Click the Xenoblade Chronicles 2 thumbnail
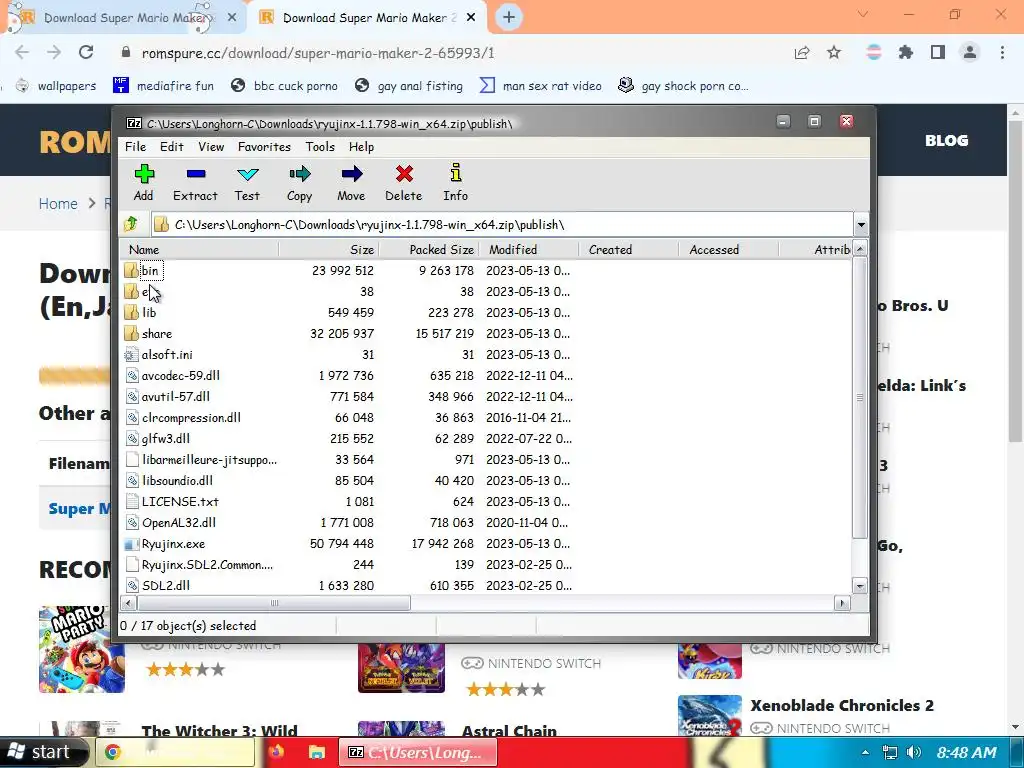Image resolution: width=1024 pixels, height=768 pixels. 710,715
